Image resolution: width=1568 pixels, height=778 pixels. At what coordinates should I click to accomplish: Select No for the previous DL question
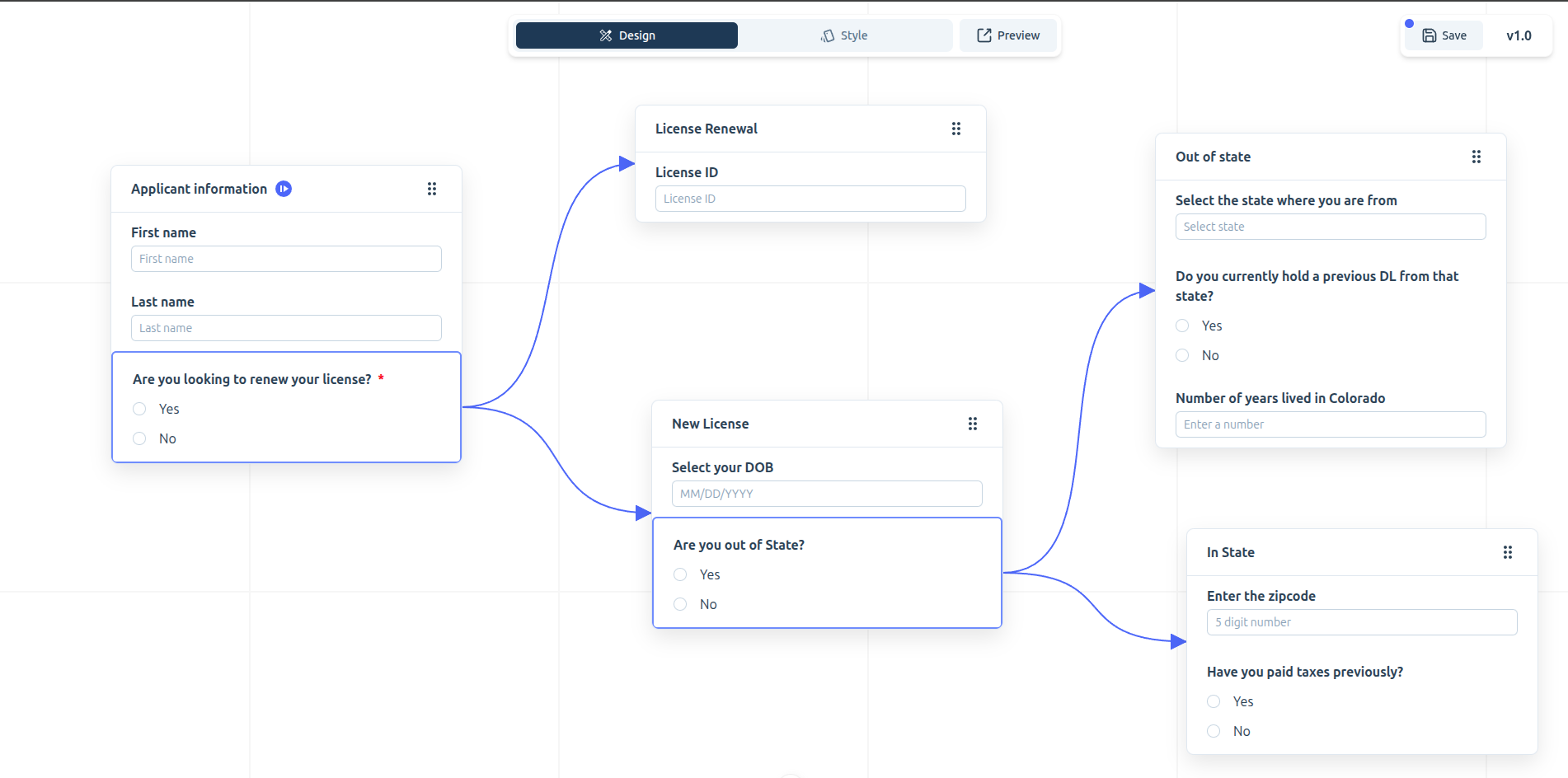click(1181, 355)
